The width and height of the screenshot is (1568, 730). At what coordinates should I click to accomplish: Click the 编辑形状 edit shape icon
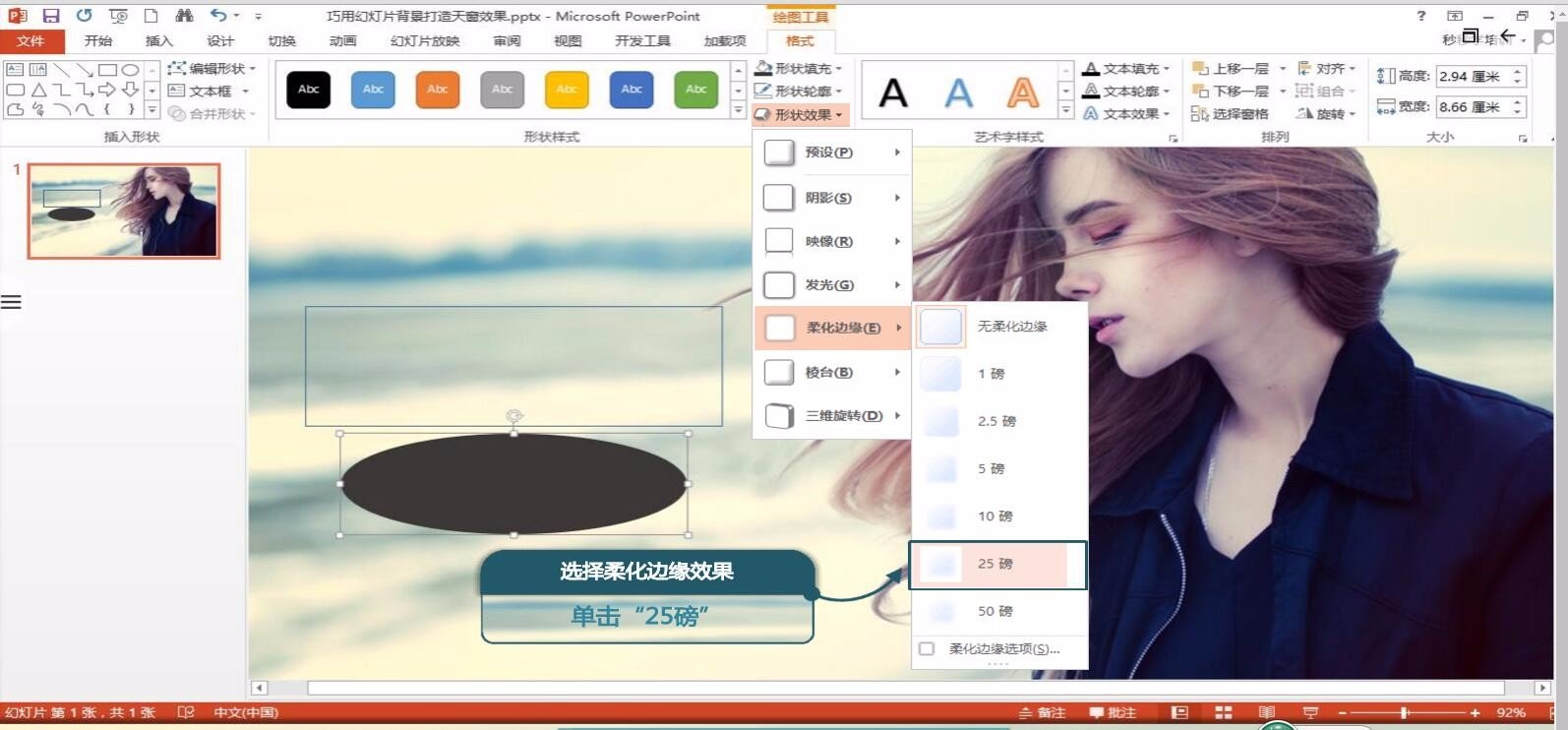(x=177, y=68)
